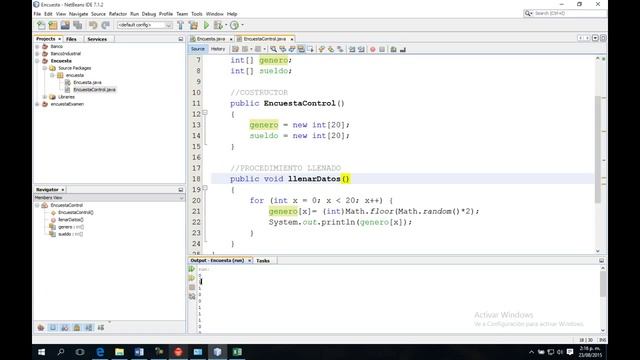Click the Build Project hammer icon
640x360 pixels.
click(181, 25)
